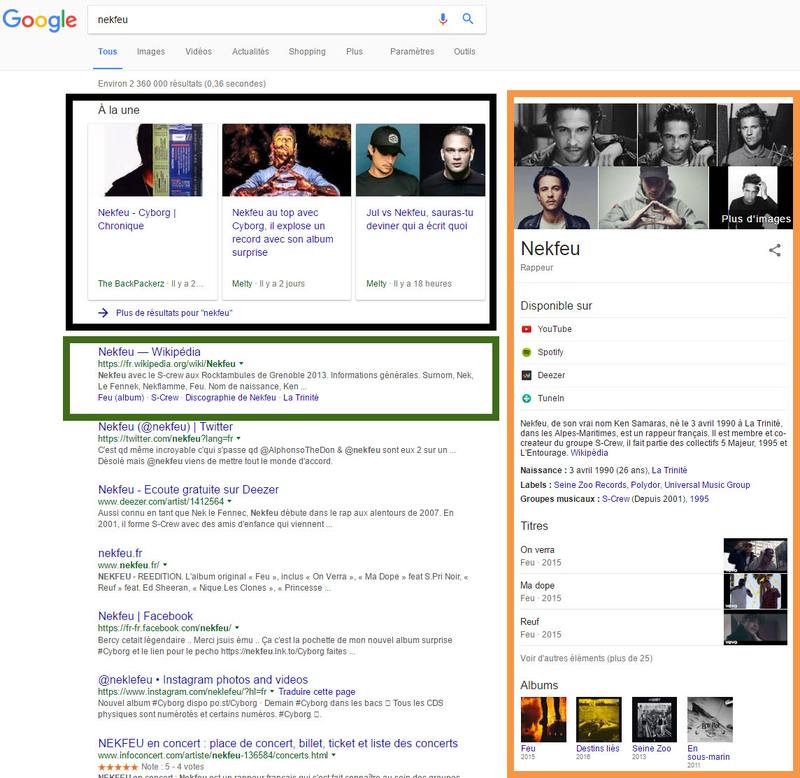Open the S-Crew sitelink under Wikipedia
This screenshot has height=778, width=800.
click(165, 397)
